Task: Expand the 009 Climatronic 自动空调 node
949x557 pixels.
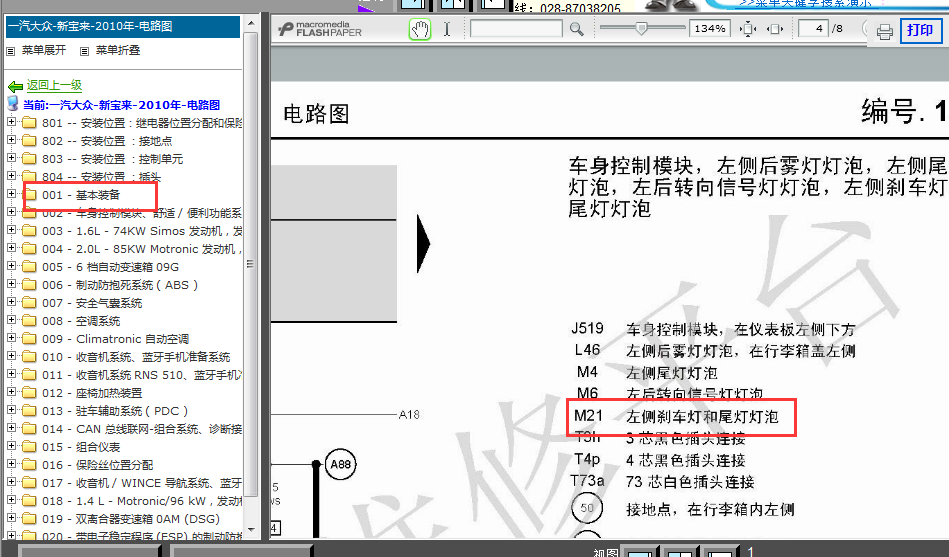Action: (11, 338)
